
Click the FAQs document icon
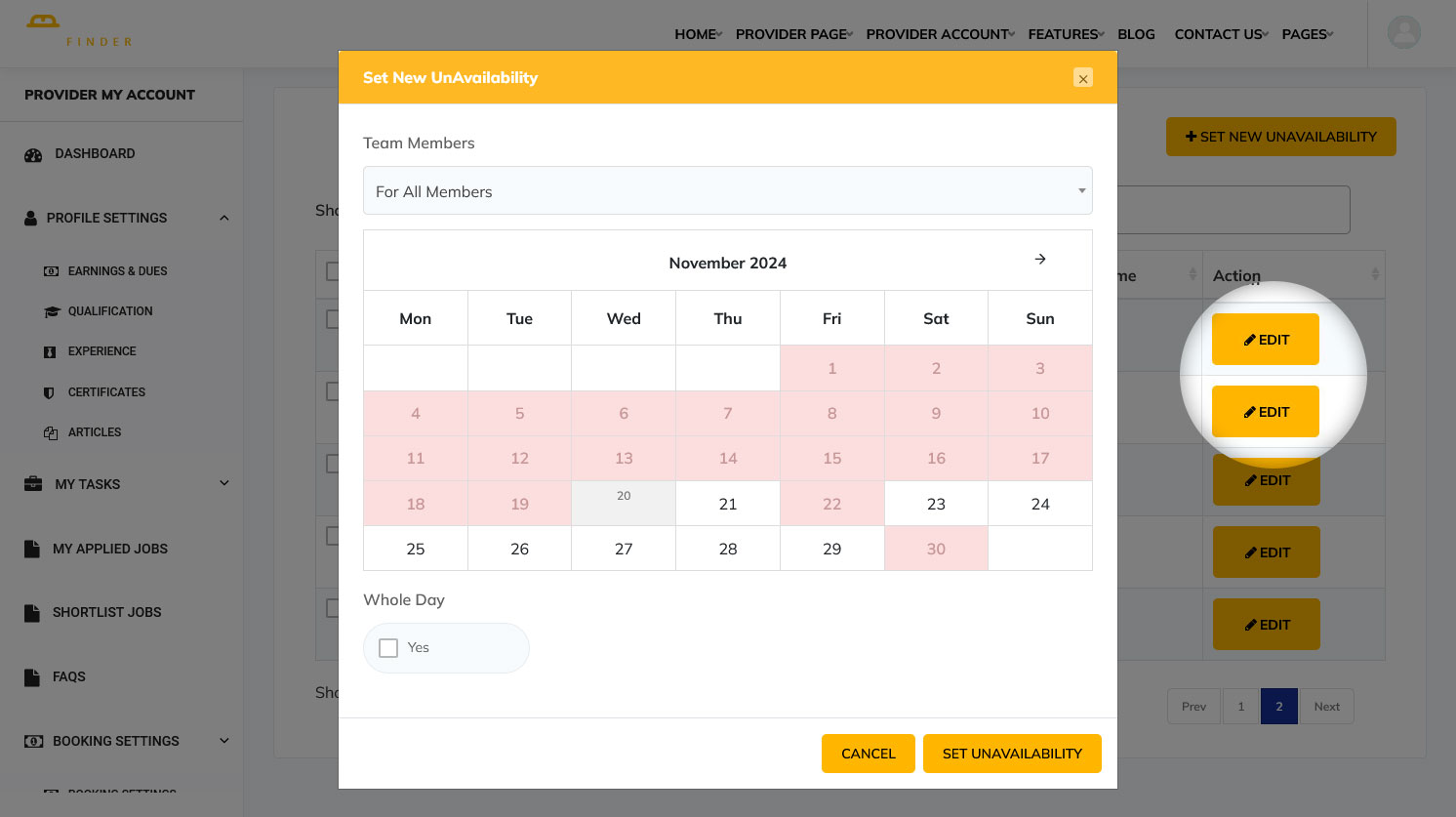(32, 676)
